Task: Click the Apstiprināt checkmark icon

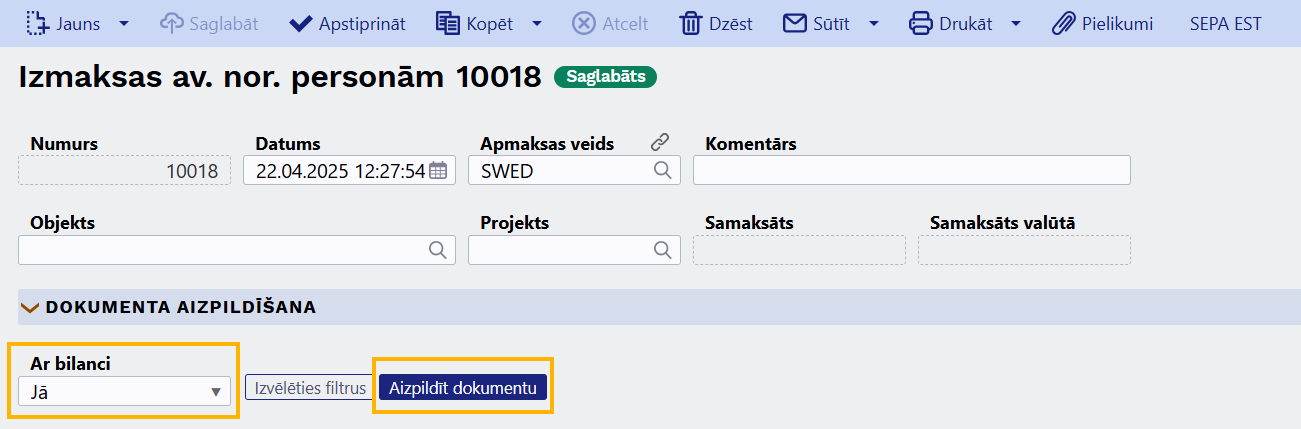Action: click(x=300, y=23)
